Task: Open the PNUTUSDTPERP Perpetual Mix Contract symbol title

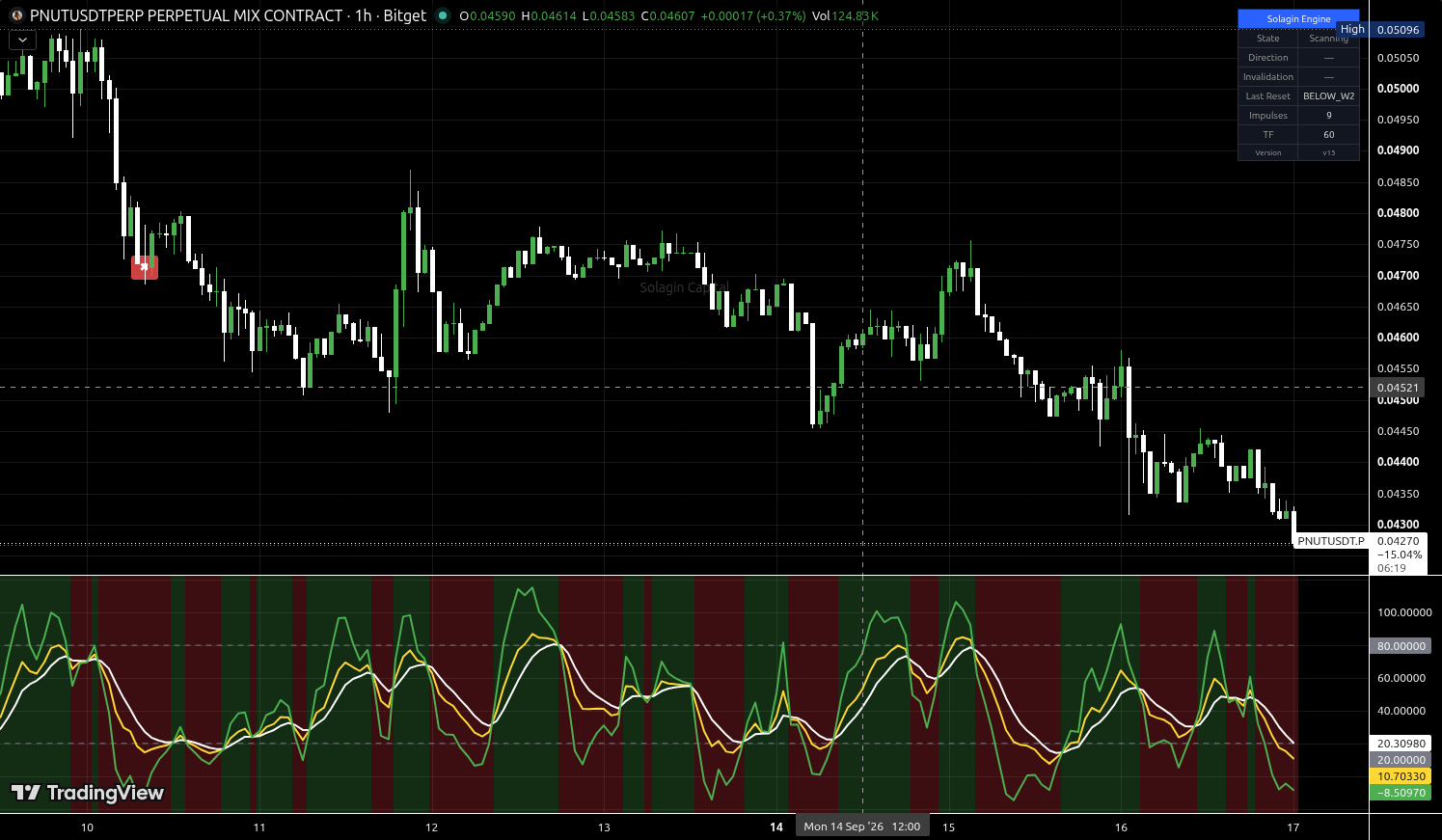Action: click(x=186, y=15)
